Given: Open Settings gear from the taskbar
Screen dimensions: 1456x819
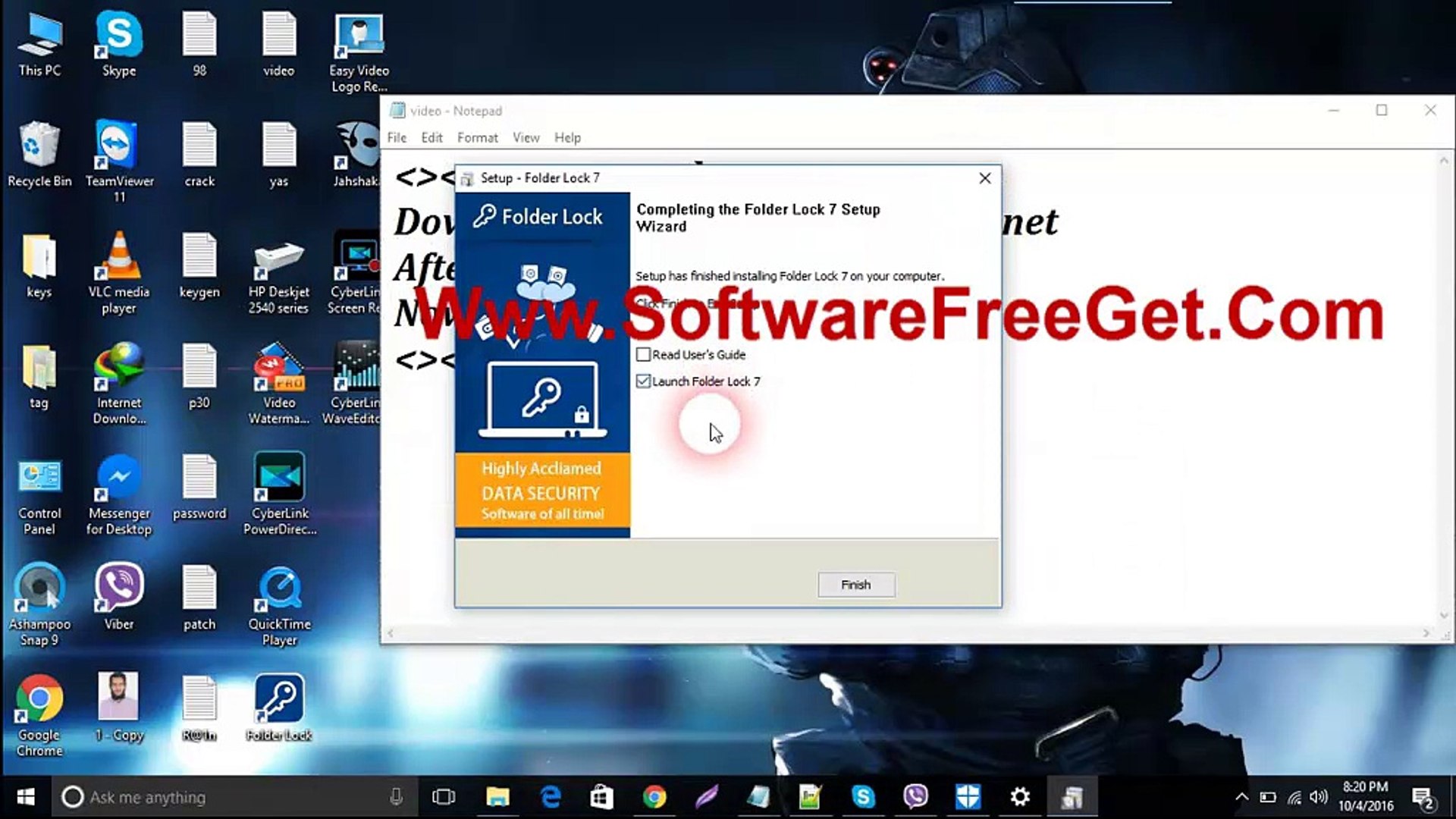Looking at the screenshot, I should (x=1020, y=797).
